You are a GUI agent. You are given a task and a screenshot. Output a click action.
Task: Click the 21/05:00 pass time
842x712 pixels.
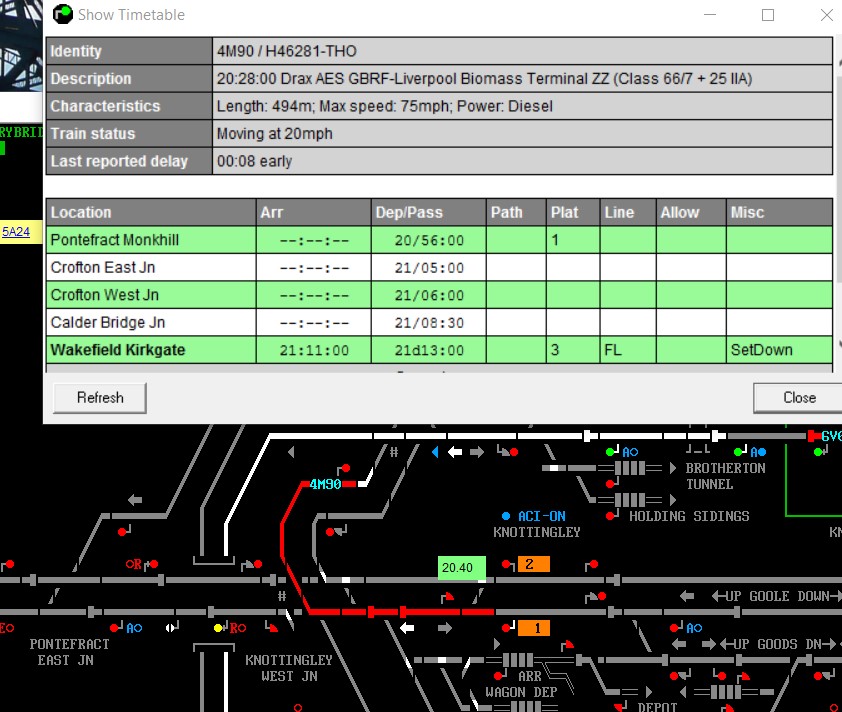[429, 268]
